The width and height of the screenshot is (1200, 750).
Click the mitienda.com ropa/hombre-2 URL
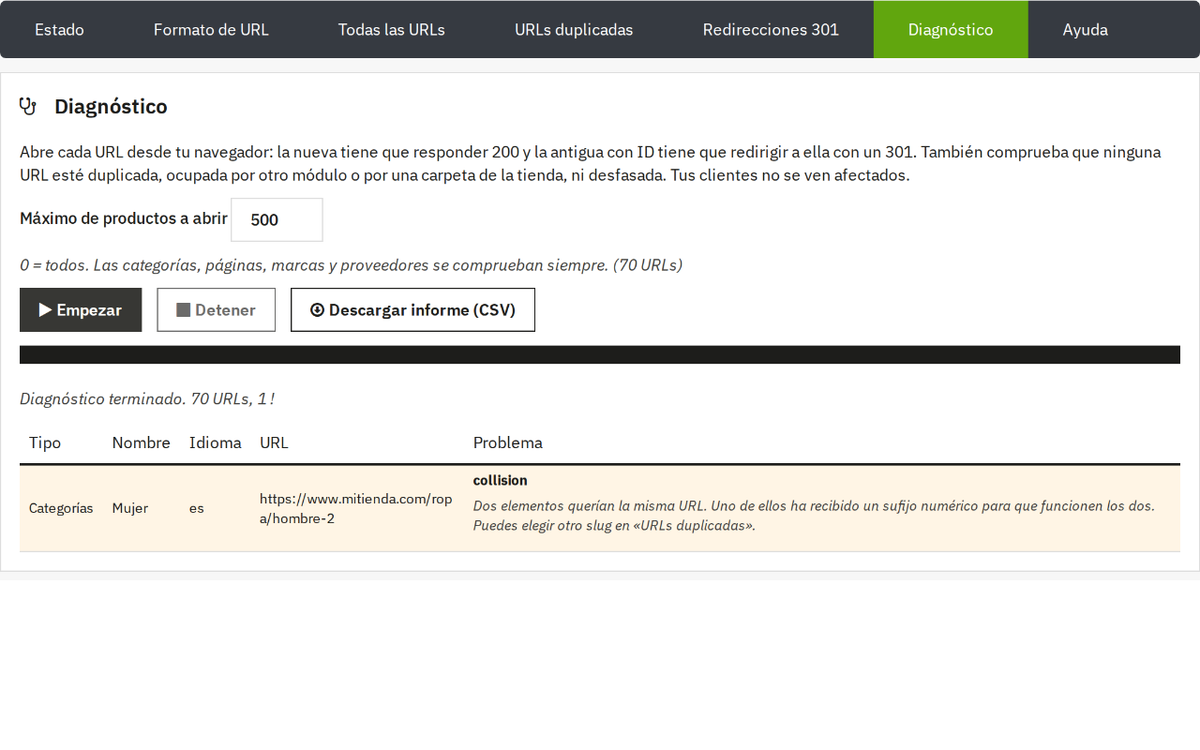(x=356, y=508)
